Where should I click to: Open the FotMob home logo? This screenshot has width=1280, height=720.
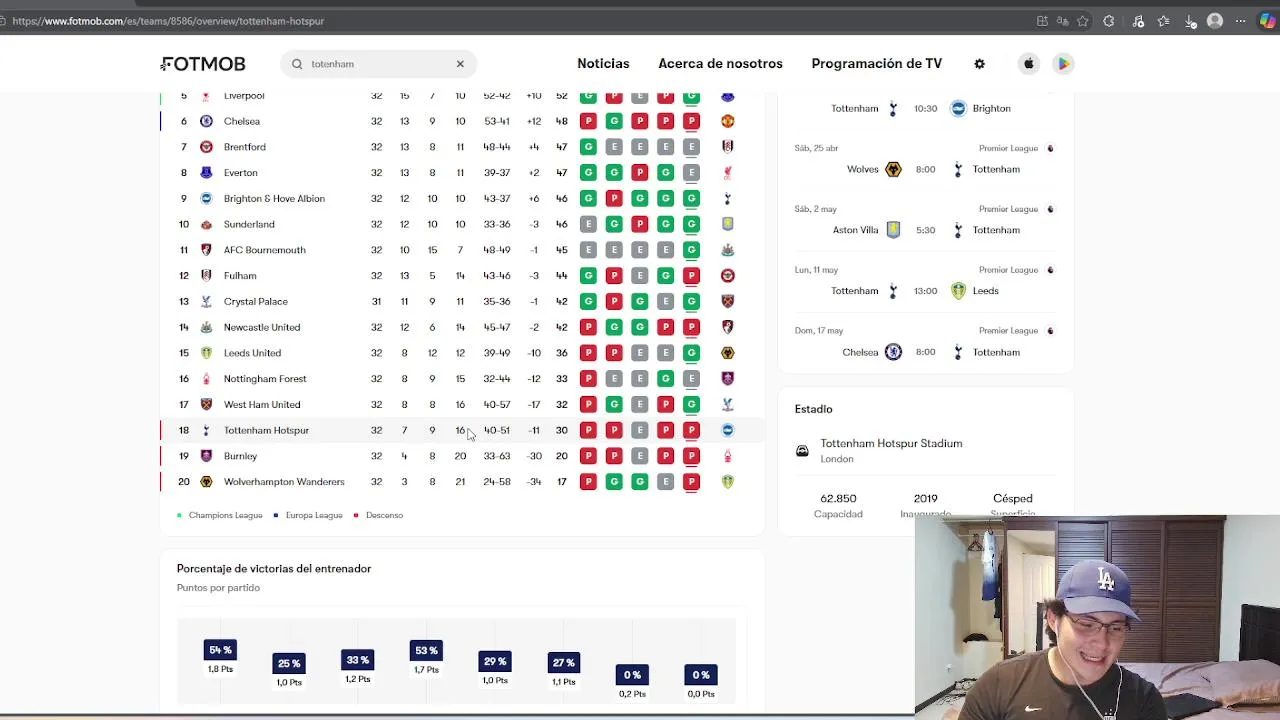click(x=203, y=64)
